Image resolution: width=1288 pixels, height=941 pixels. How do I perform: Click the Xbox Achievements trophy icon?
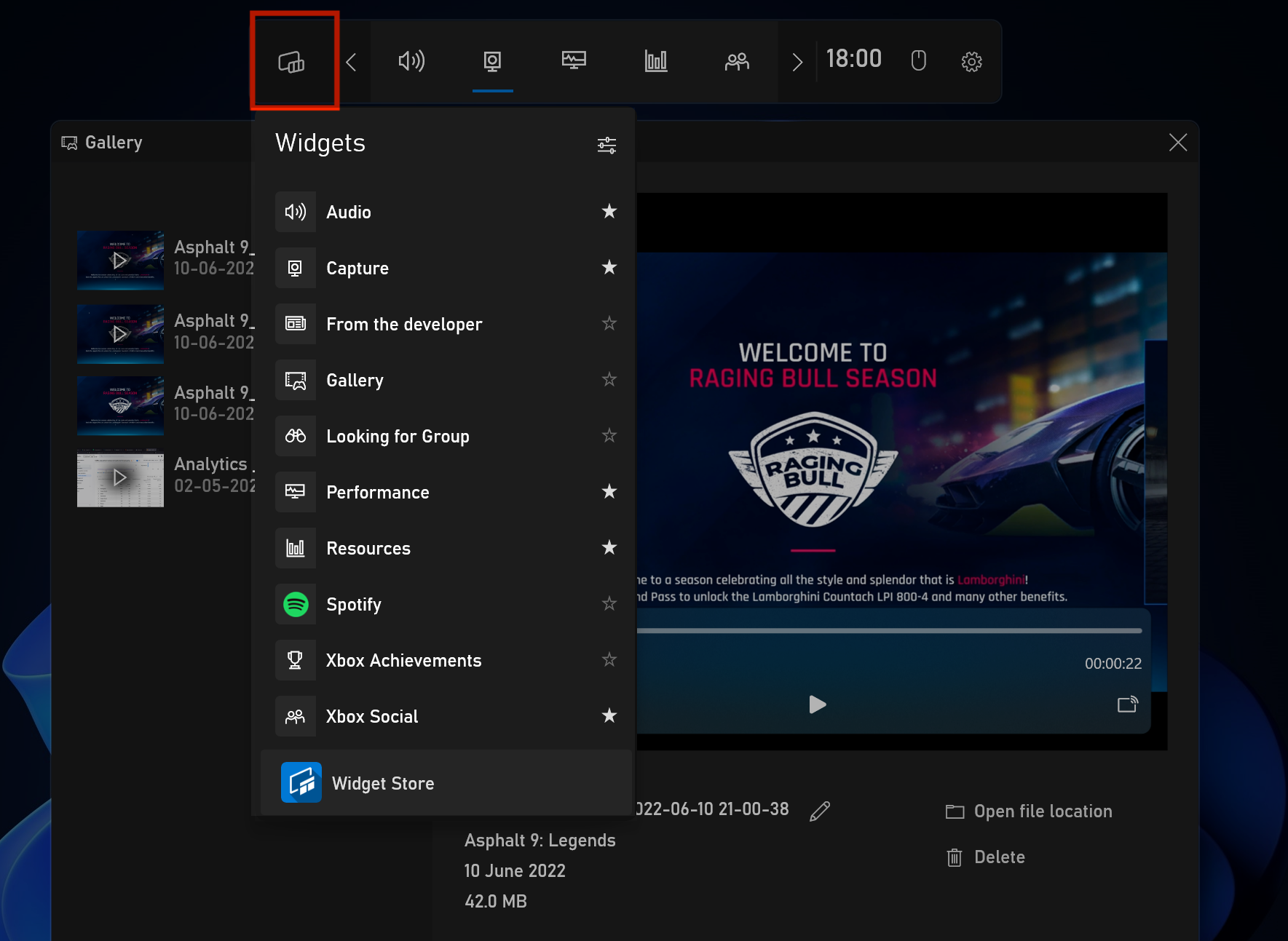(296, 660)
